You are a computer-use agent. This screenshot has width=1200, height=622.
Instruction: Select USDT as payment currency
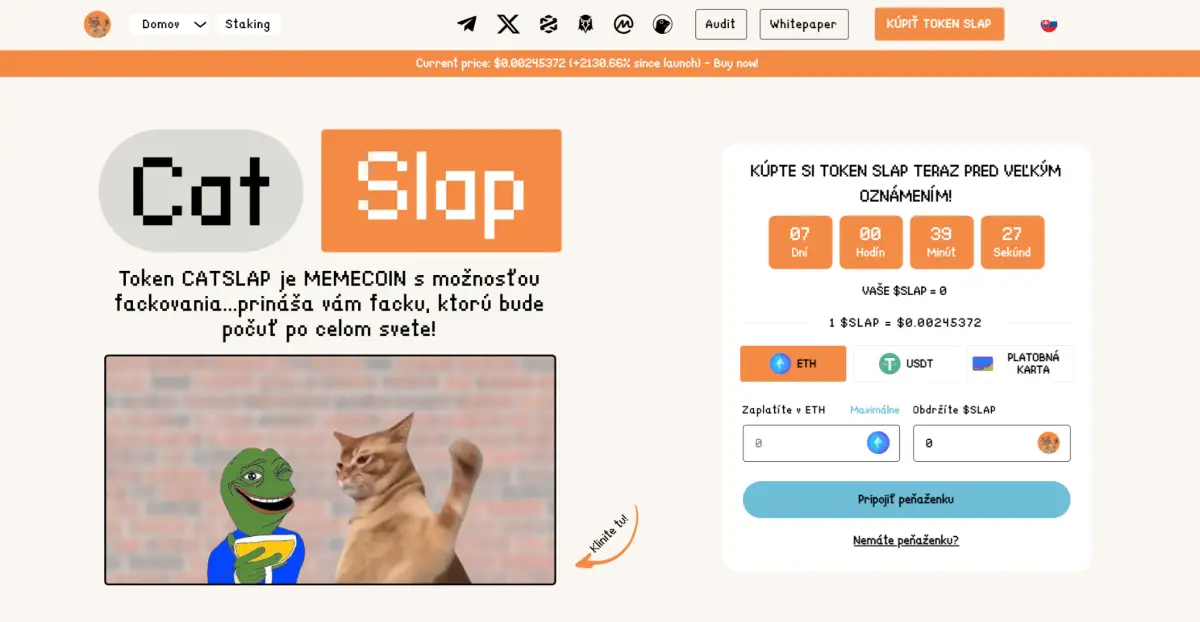point(906,364)
